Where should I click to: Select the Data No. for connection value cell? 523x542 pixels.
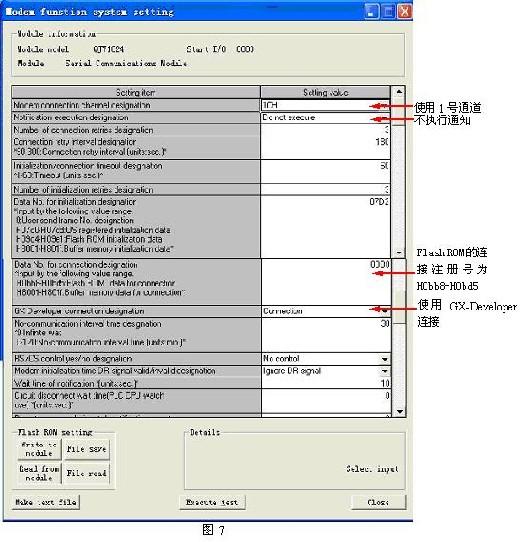click(326, 282)
